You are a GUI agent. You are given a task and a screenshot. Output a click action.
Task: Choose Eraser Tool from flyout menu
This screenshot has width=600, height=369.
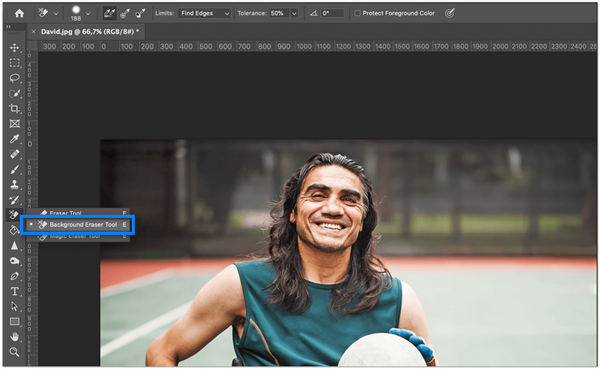(x=77, y=213)
